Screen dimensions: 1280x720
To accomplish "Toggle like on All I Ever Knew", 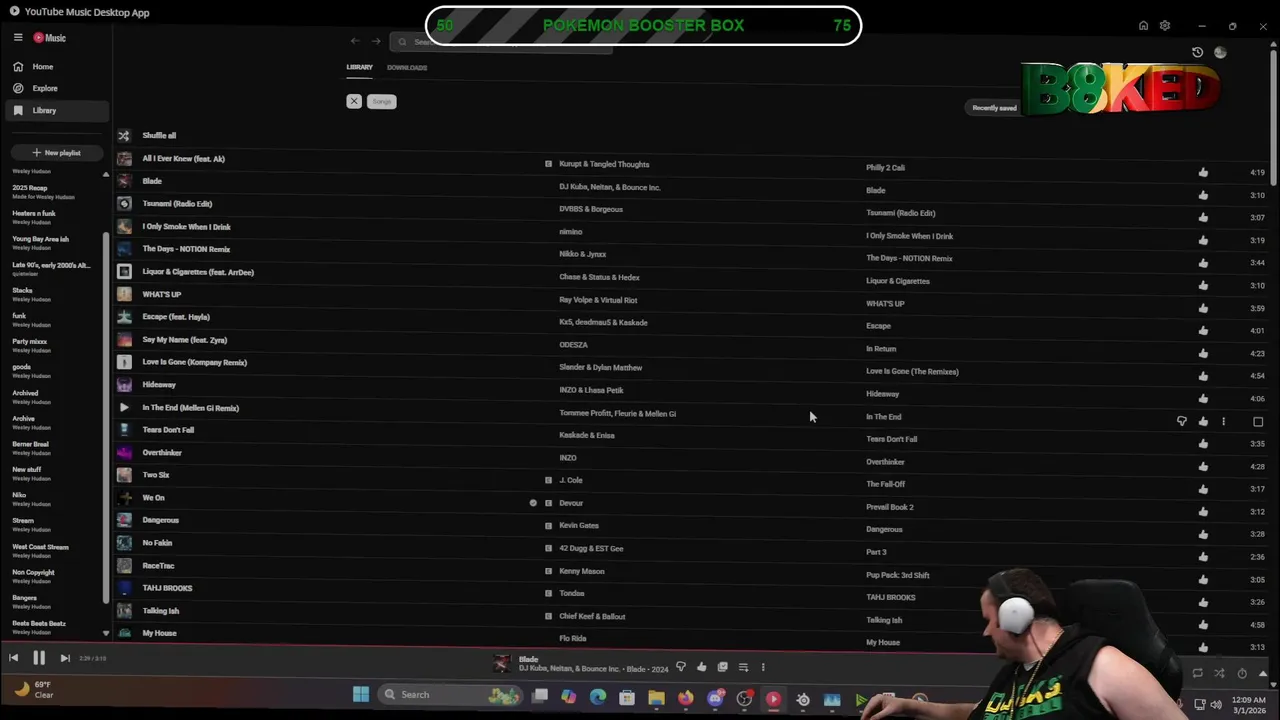I will pyautogui.click(x=1203, y=172).
